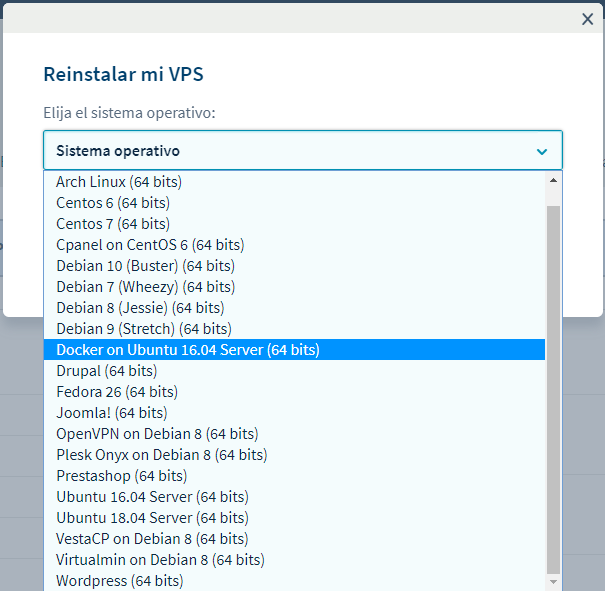
Task: Select Prestashop (64 bits) option
Action: coord(294,476)
